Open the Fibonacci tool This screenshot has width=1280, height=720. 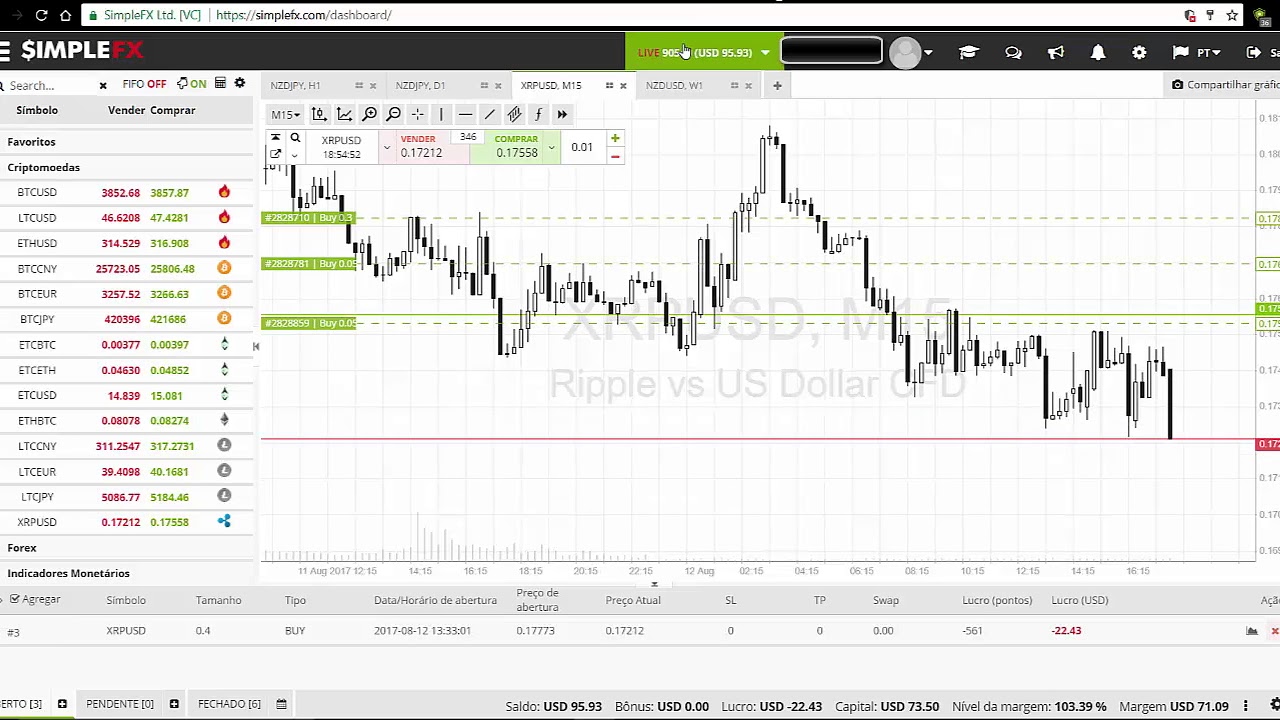click(x=538, y=114)
